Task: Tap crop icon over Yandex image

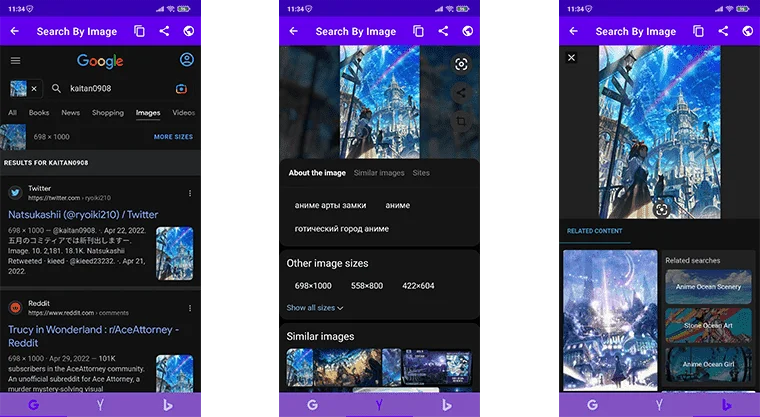Action: pos(461,121)
